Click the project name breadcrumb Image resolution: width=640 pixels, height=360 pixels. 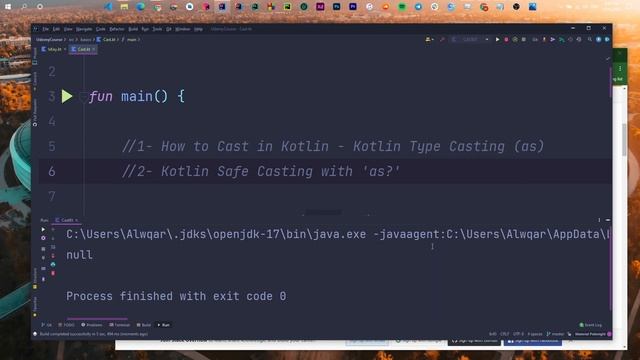tap(49, 40)
